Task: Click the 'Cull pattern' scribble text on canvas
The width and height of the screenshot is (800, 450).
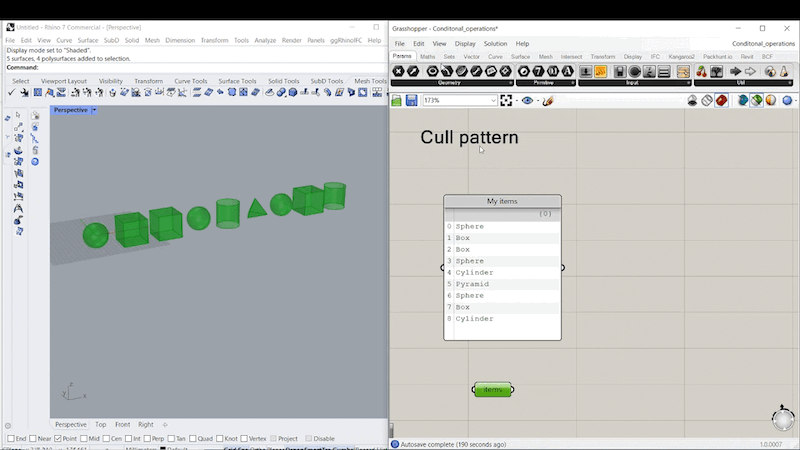Action: point(469,137)
